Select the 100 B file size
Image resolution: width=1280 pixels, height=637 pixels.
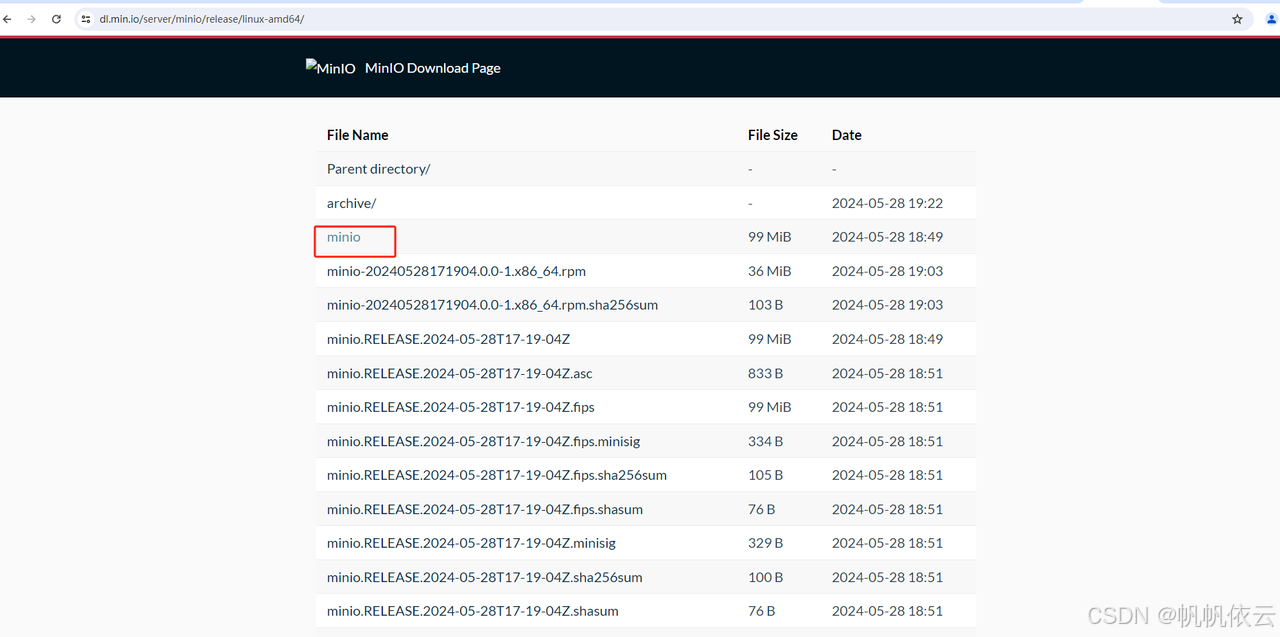[765, 577]
